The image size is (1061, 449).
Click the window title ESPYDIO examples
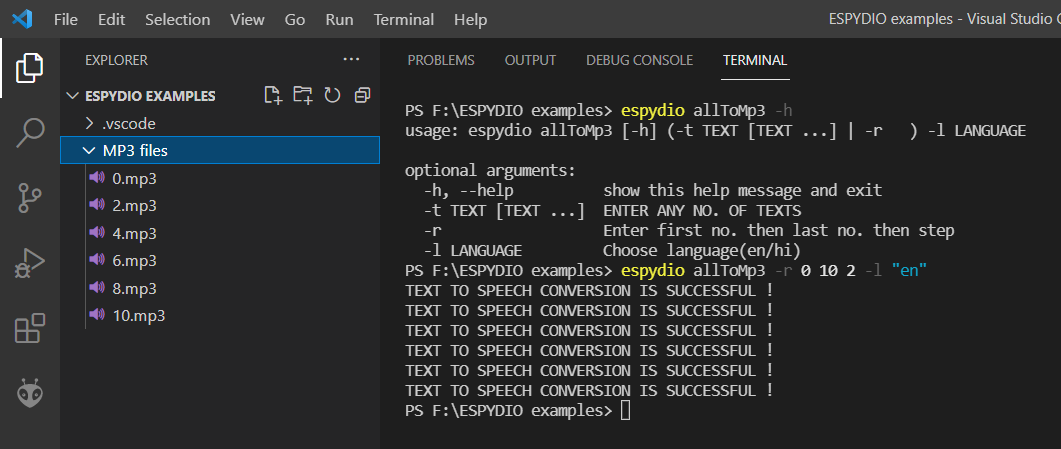[x=890, y=20]
